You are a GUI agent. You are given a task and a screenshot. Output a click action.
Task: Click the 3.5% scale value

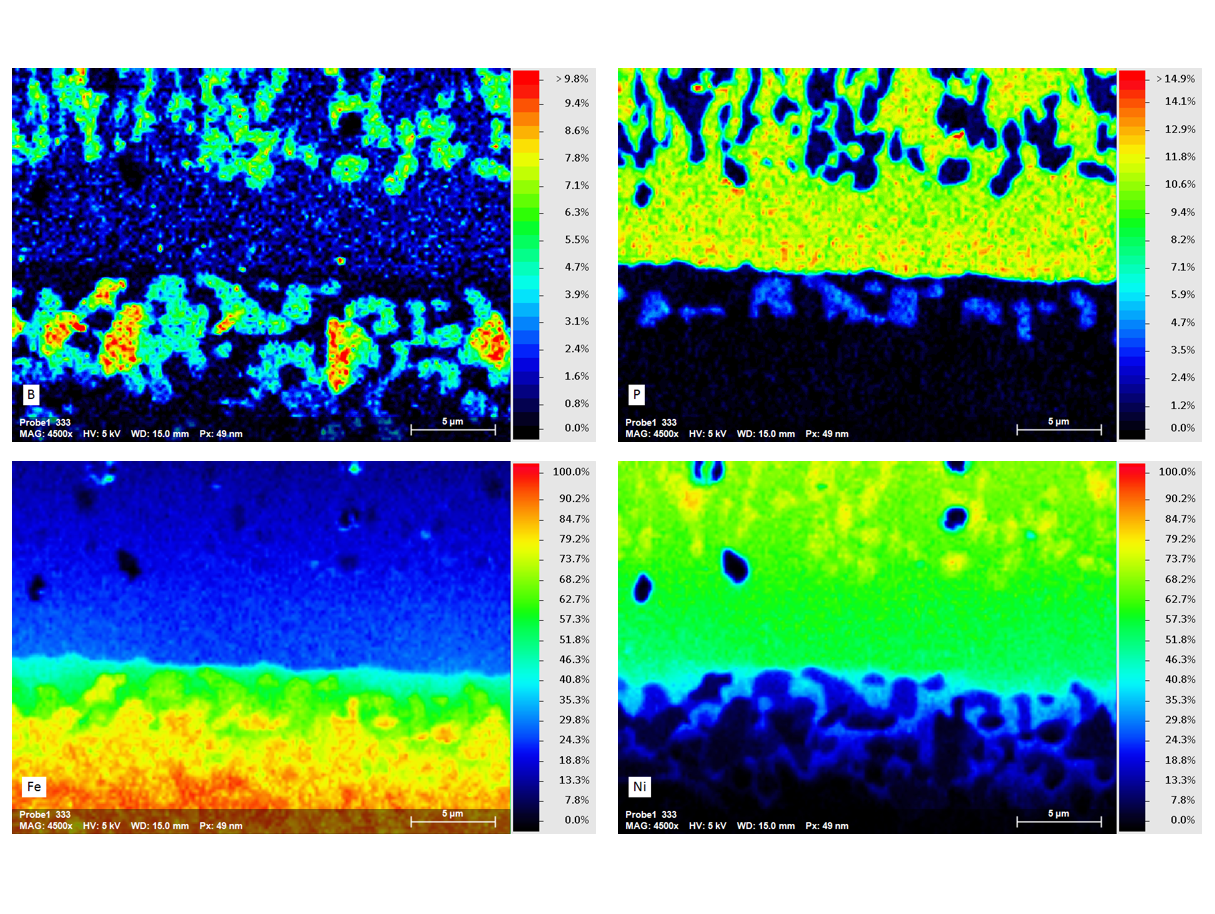tap(1184, 350)
